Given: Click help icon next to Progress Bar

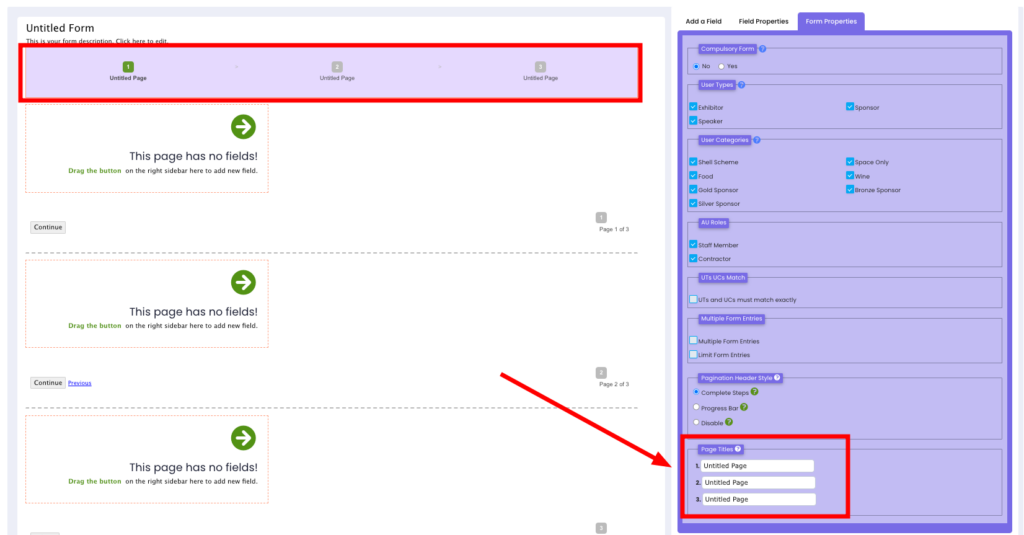Looking at the screenshot, I should pyautogui.click(x=744, y=407).
